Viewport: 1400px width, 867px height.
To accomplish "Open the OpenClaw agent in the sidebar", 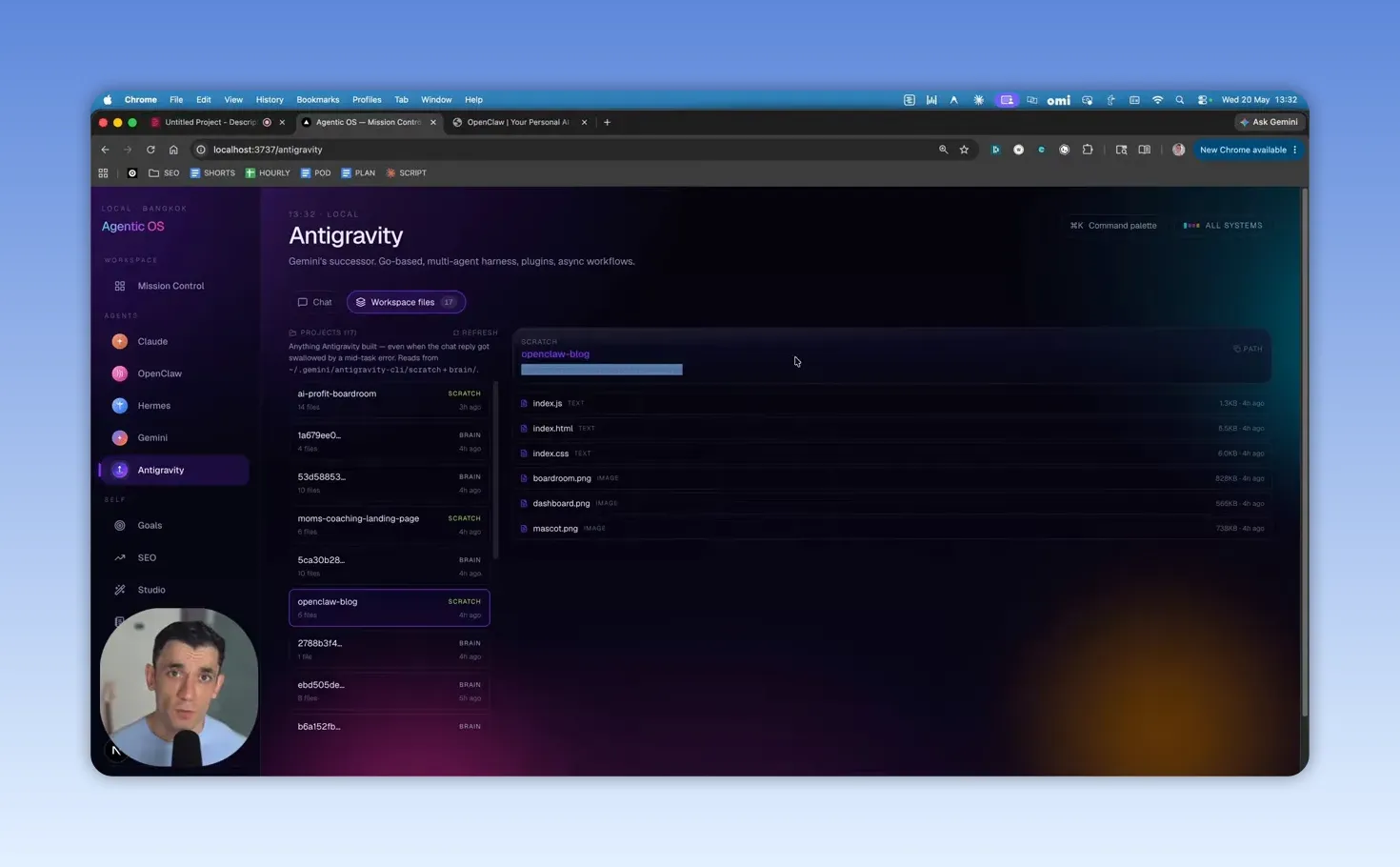I will [x=173, y=373].
